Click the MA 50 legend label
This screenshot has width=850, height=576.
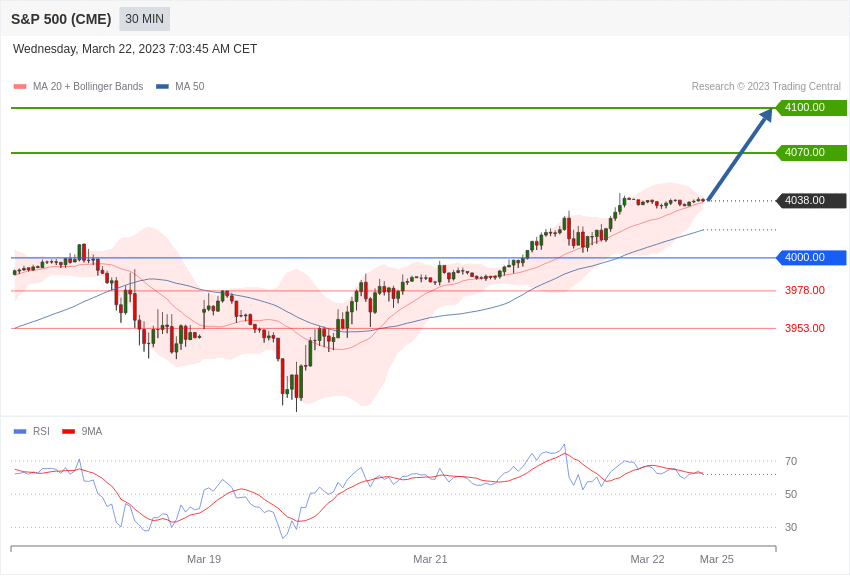pyautogui.click(x=189, y=87)
